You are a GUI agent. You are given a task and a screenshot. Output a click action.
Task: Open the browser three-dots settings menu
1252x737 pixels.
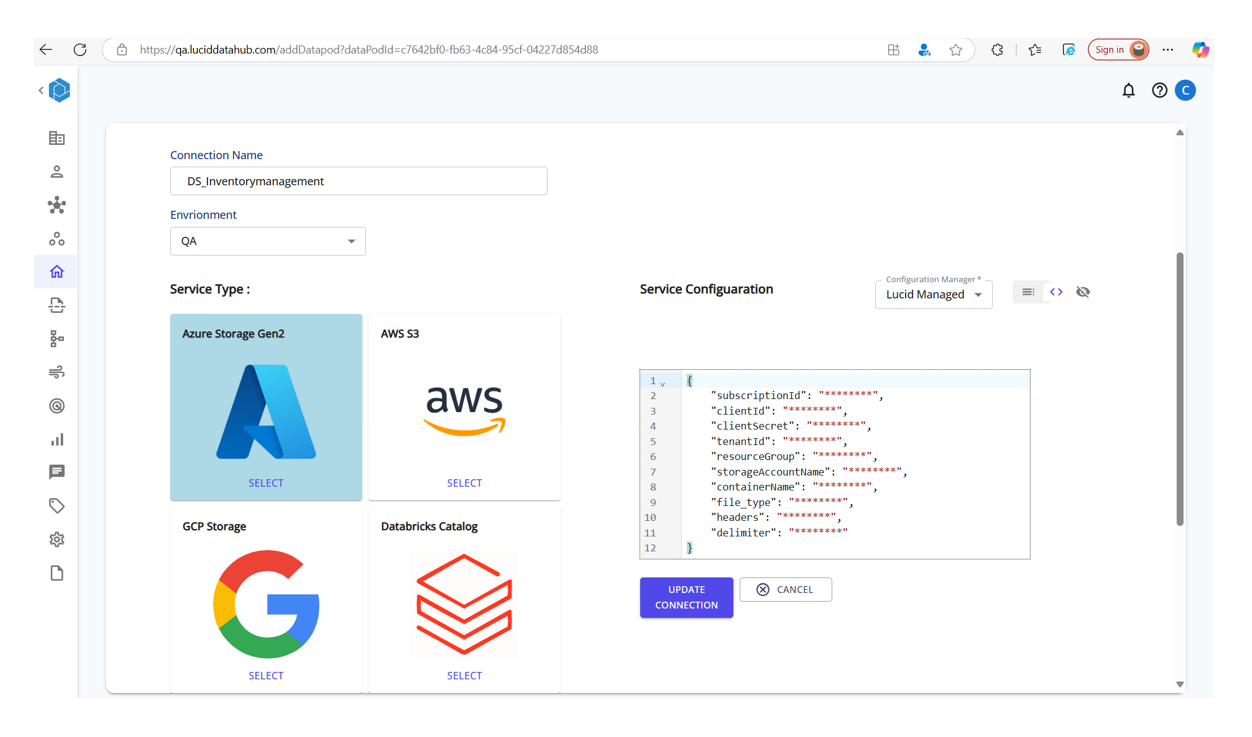tap(1168, 49)
